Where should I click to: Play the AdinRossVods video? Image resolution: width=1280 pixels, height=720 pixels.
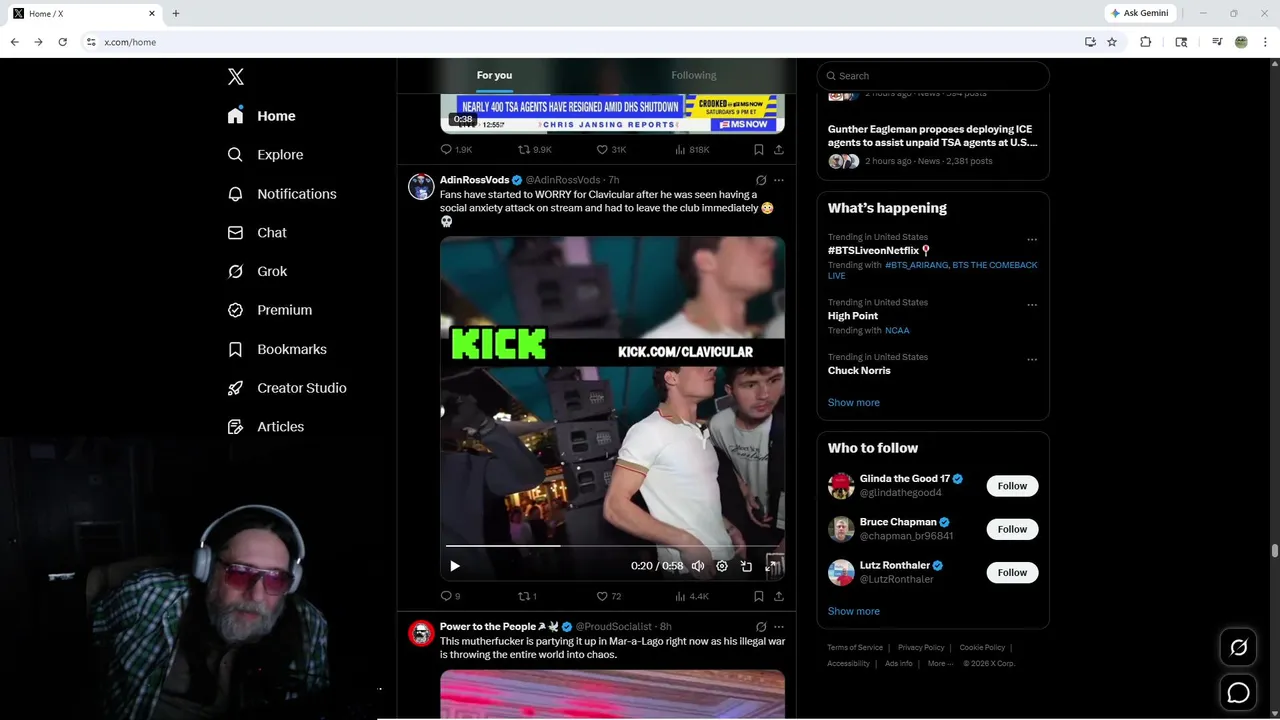455,566
